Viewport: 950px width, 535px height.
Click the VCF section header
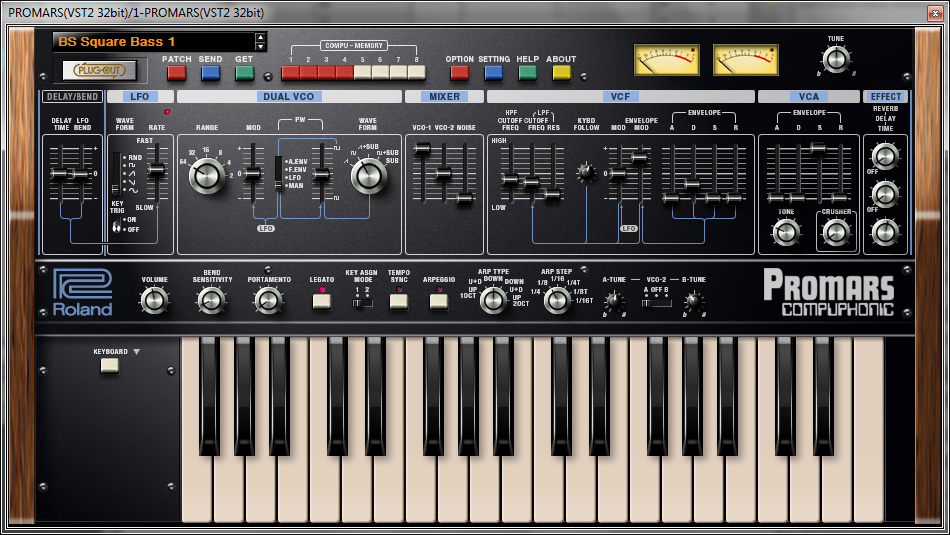tap(620, 96)
